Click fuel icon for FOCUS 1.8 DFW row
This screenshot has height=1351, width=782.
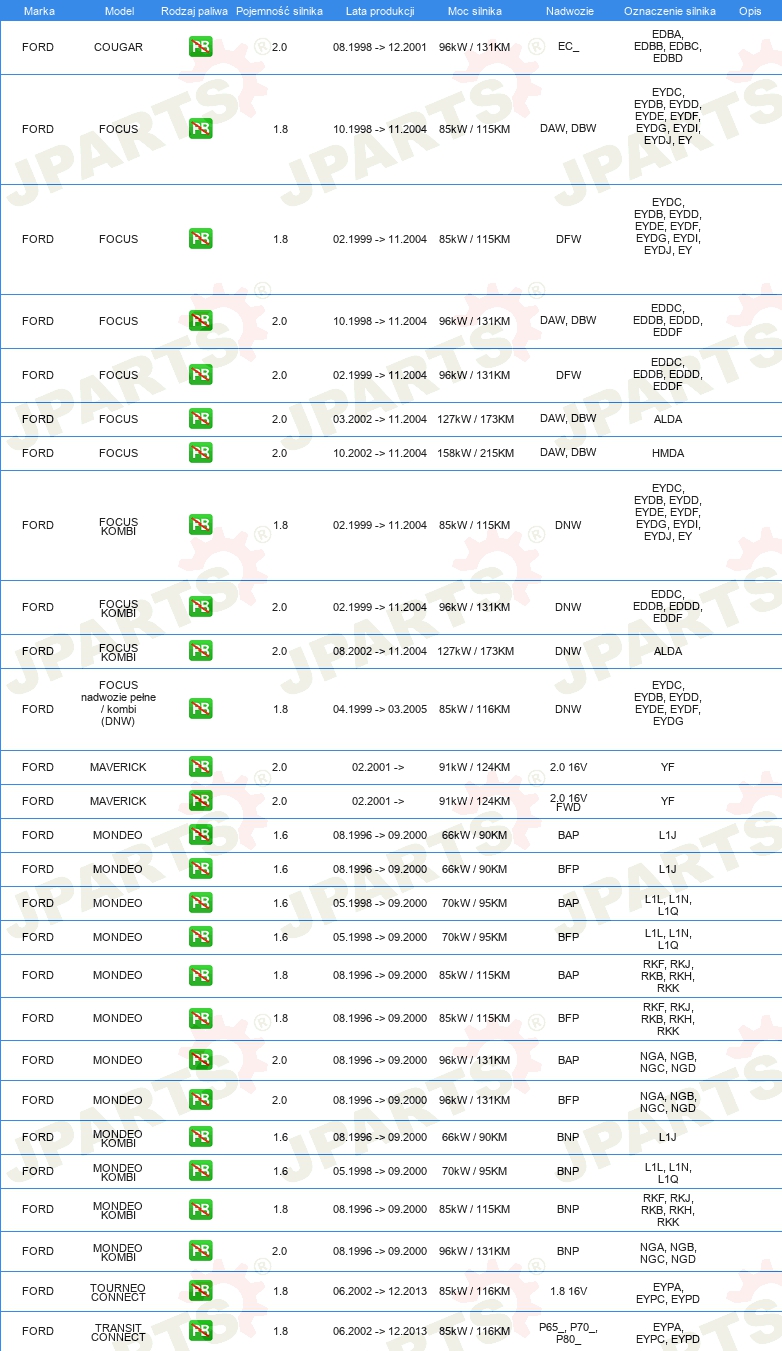click(201, 239)
